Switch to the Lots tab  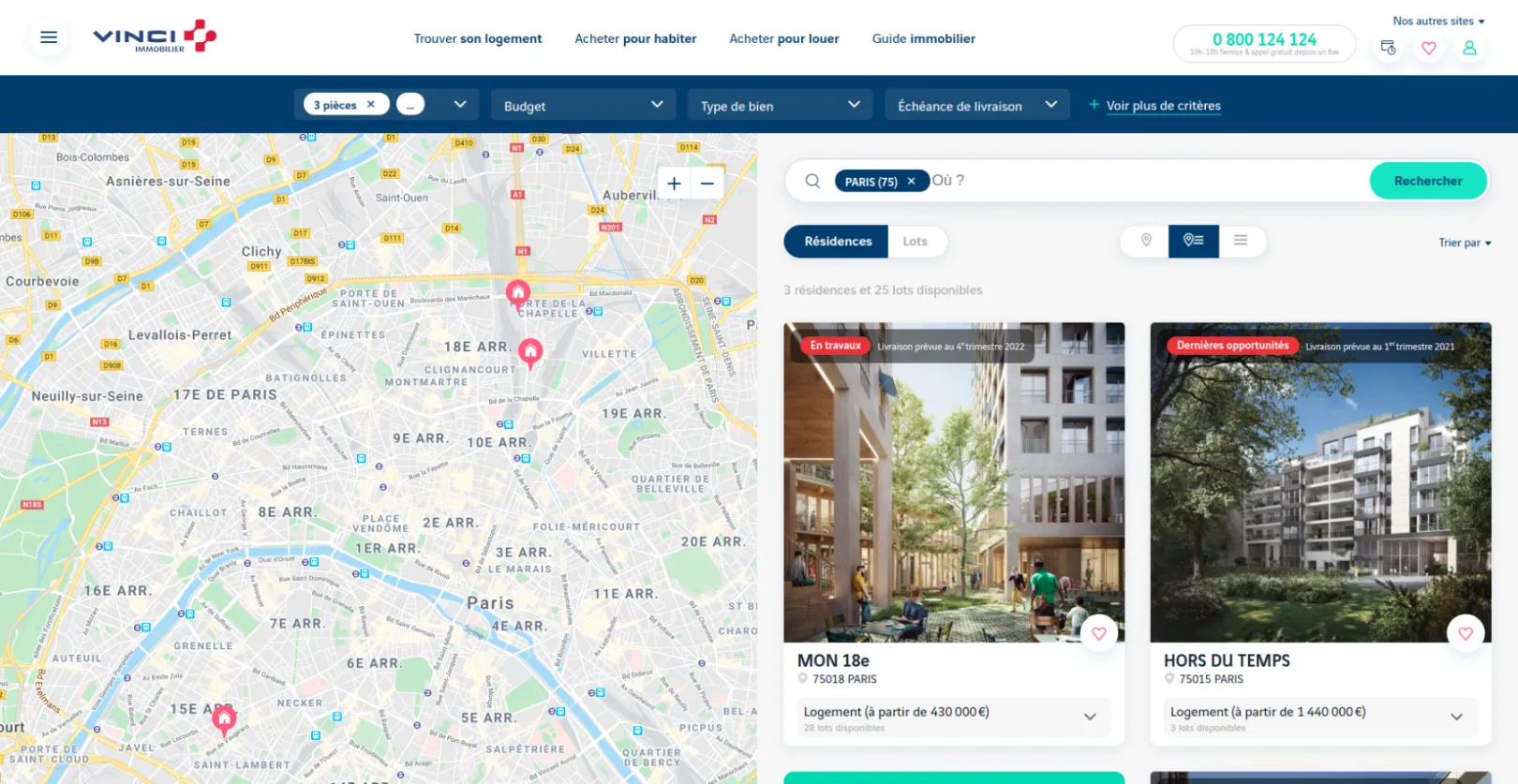tap(915, 242)
